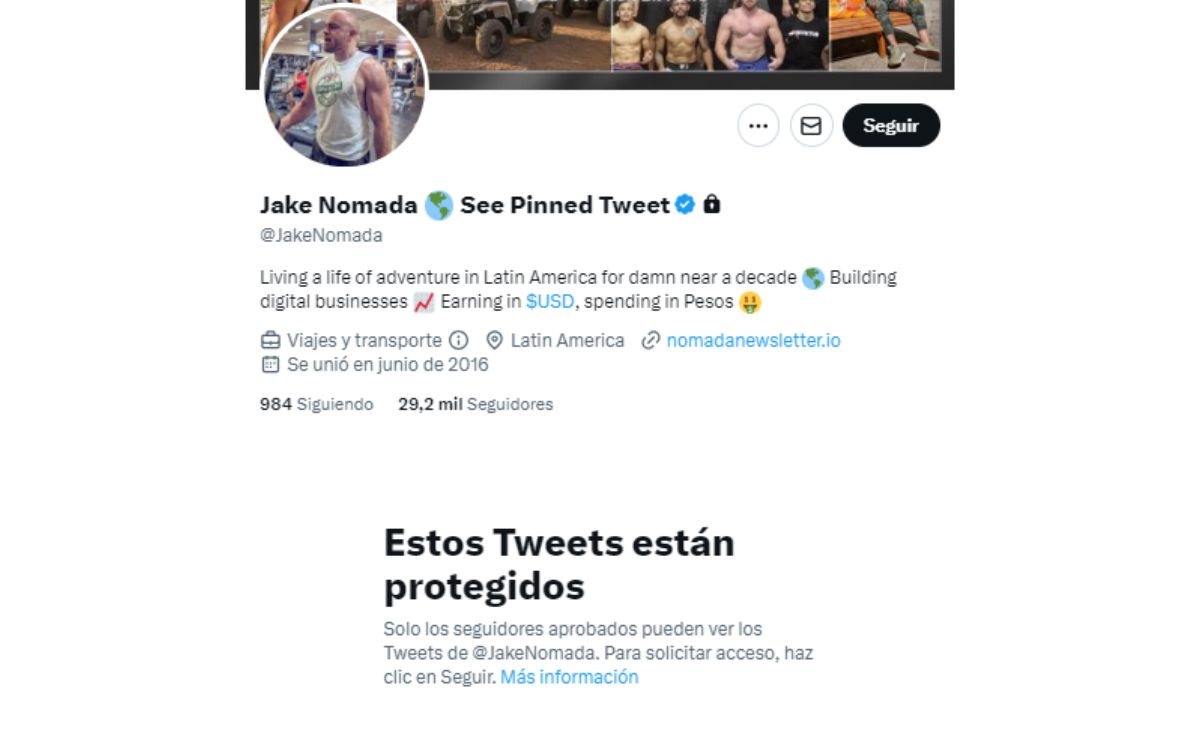Click the link chain icon

[x=651, y=340]
